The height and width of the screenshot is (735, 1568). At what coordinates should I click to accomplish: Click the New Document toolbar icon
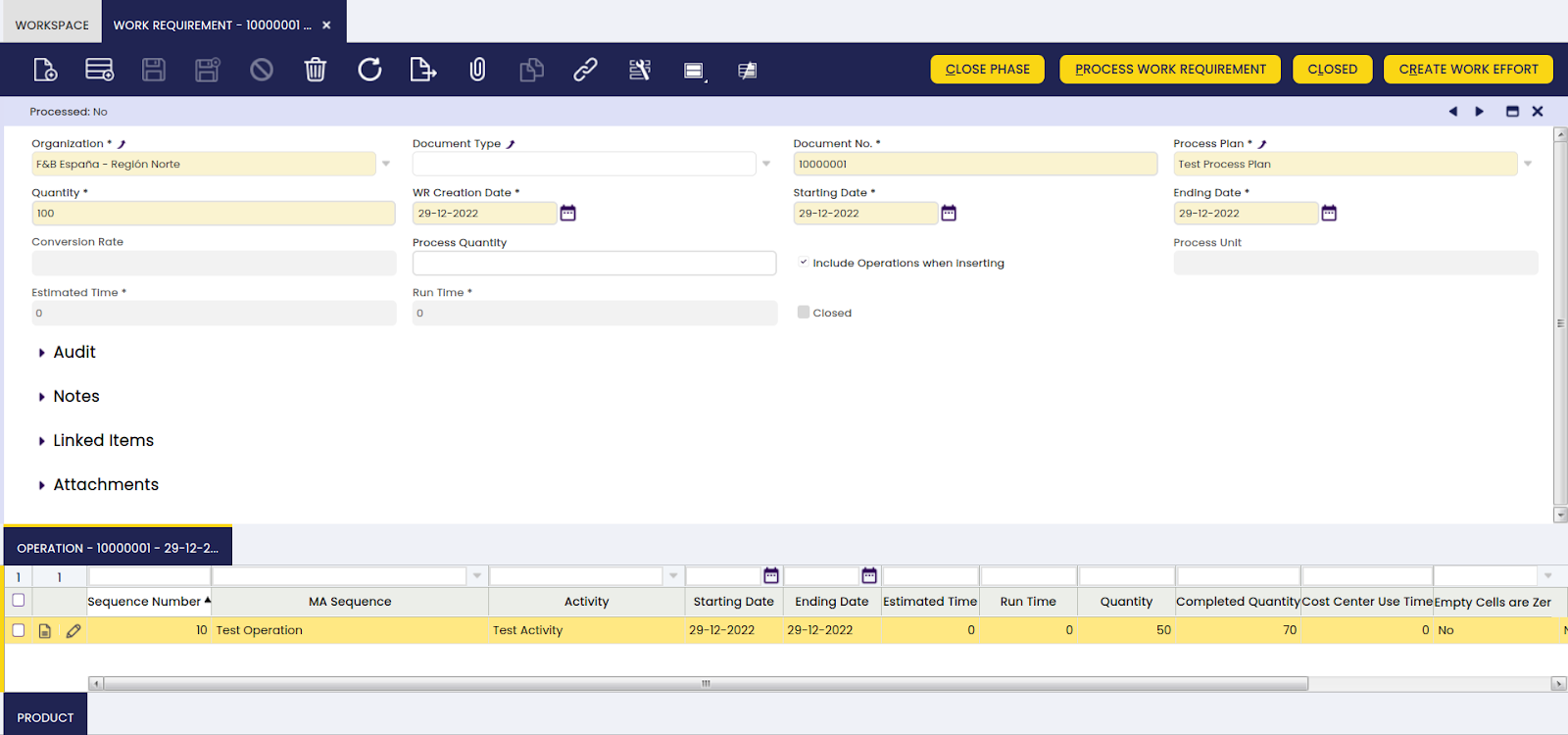click(x=45, y=70)
